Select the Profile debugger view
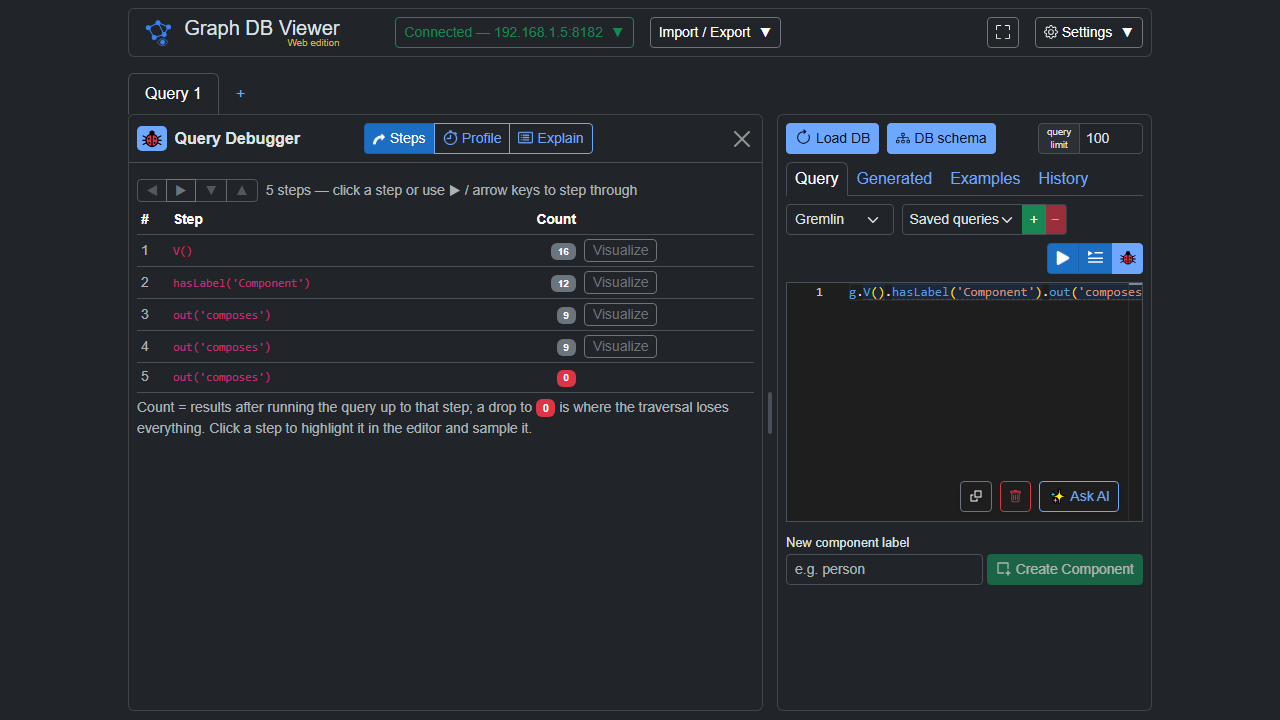Image resolution: width=1280 pixels, height=720 pixels. pyautogui.click(x=472, y=138)
